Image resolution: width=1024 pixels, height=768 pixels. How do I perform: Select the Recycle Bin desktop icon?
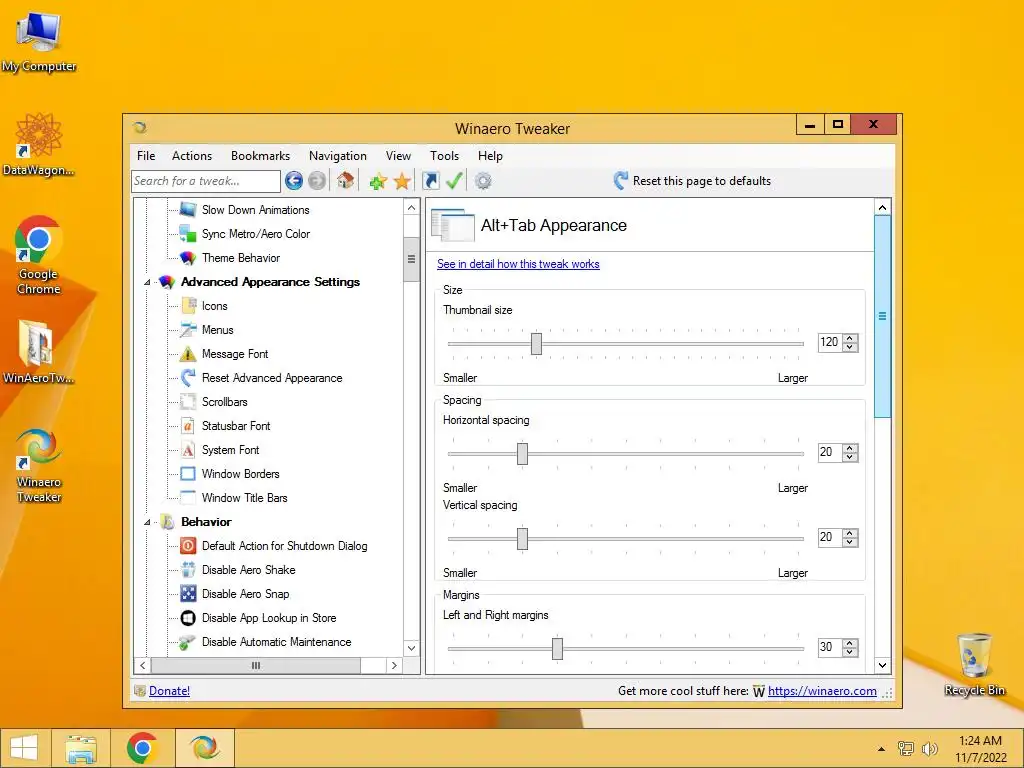[x=974, y=664]
